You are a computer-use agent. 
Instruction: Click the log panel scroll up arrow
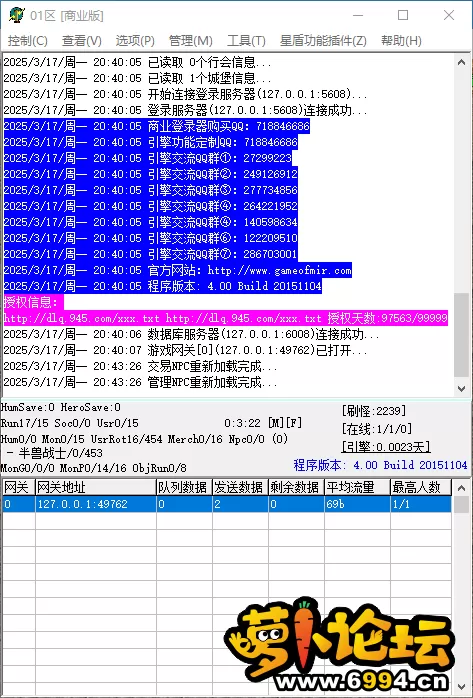[461, 62]
